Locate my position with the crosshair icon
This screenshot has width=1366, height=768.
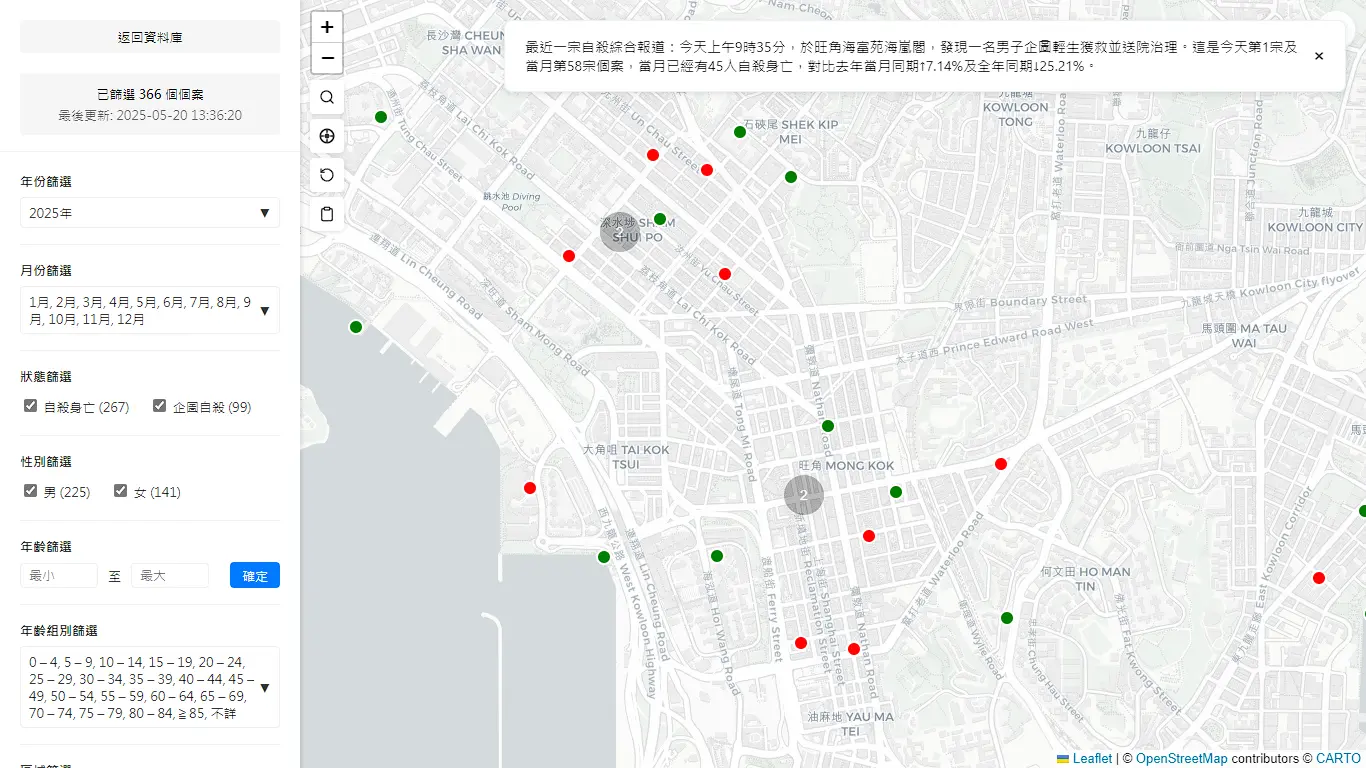coord(327,136)
